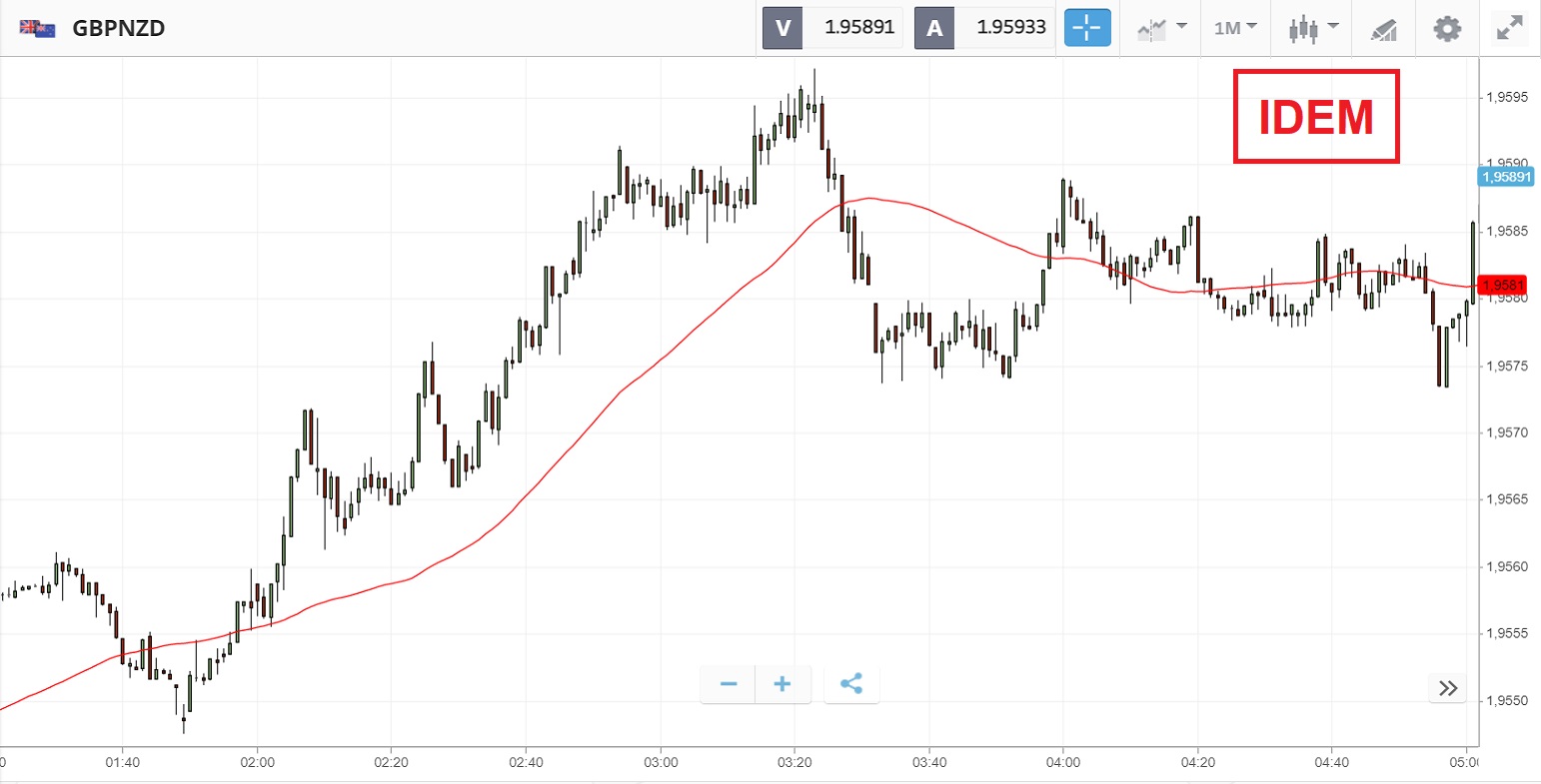Click the red 1,9581 moving average label
The height and width of the screenshot is (784, 1541).
[1501, 286]
